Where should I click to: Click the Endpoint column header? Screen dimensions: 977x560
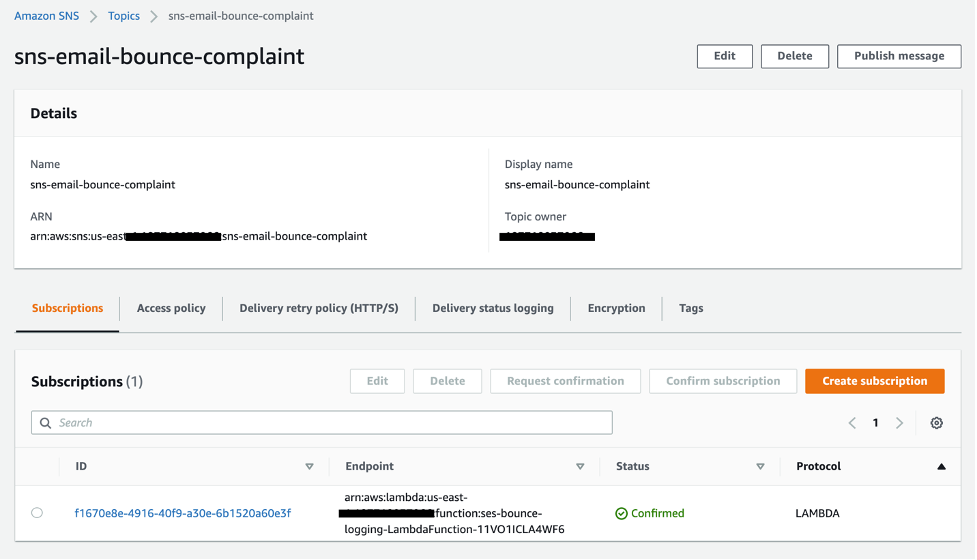(x=369, y=467)
